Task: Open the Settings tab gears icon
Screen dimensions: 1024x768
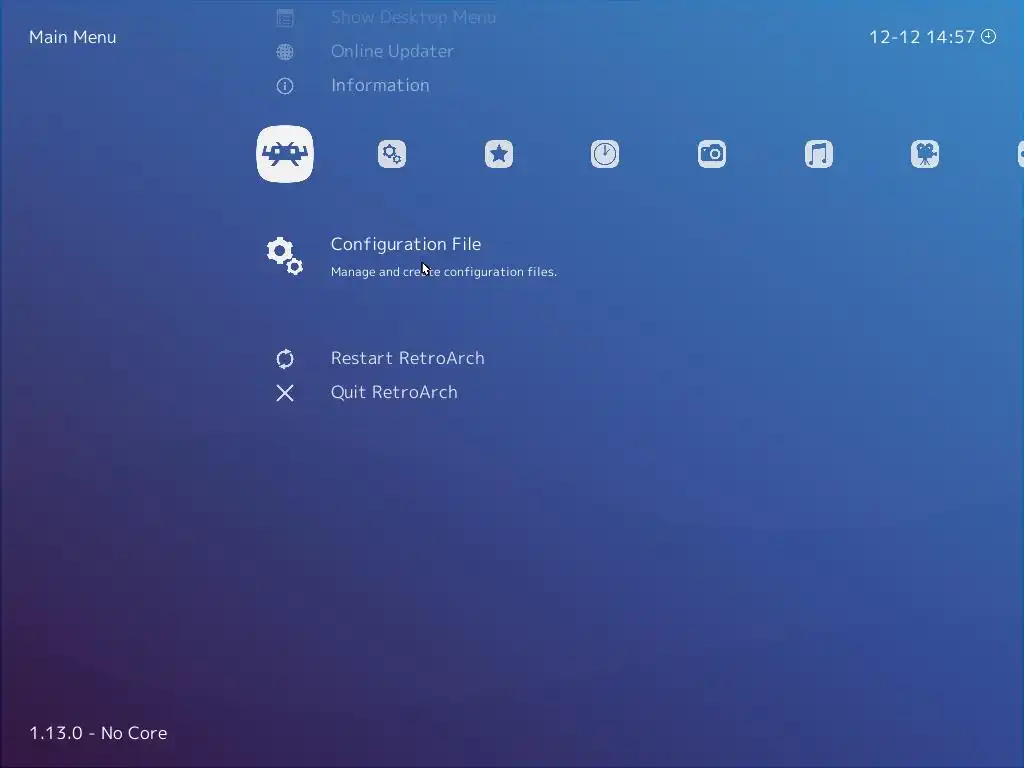Action: tap(392, 154)
